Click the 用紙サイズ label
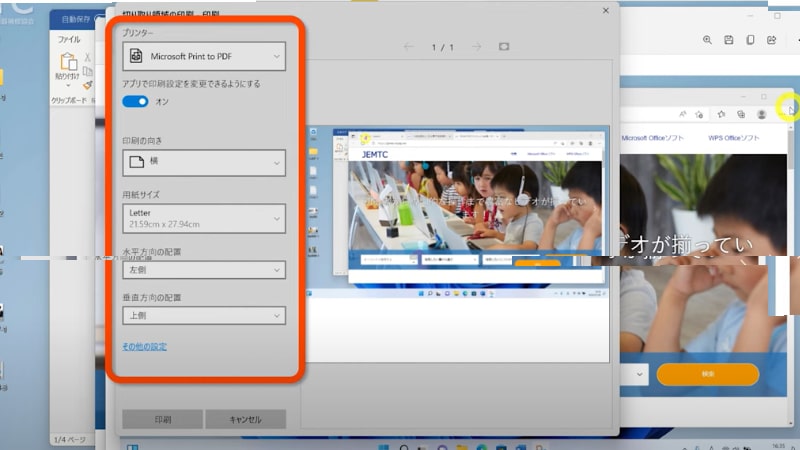Viewport: 800px width, 450px height. point(141,194)
